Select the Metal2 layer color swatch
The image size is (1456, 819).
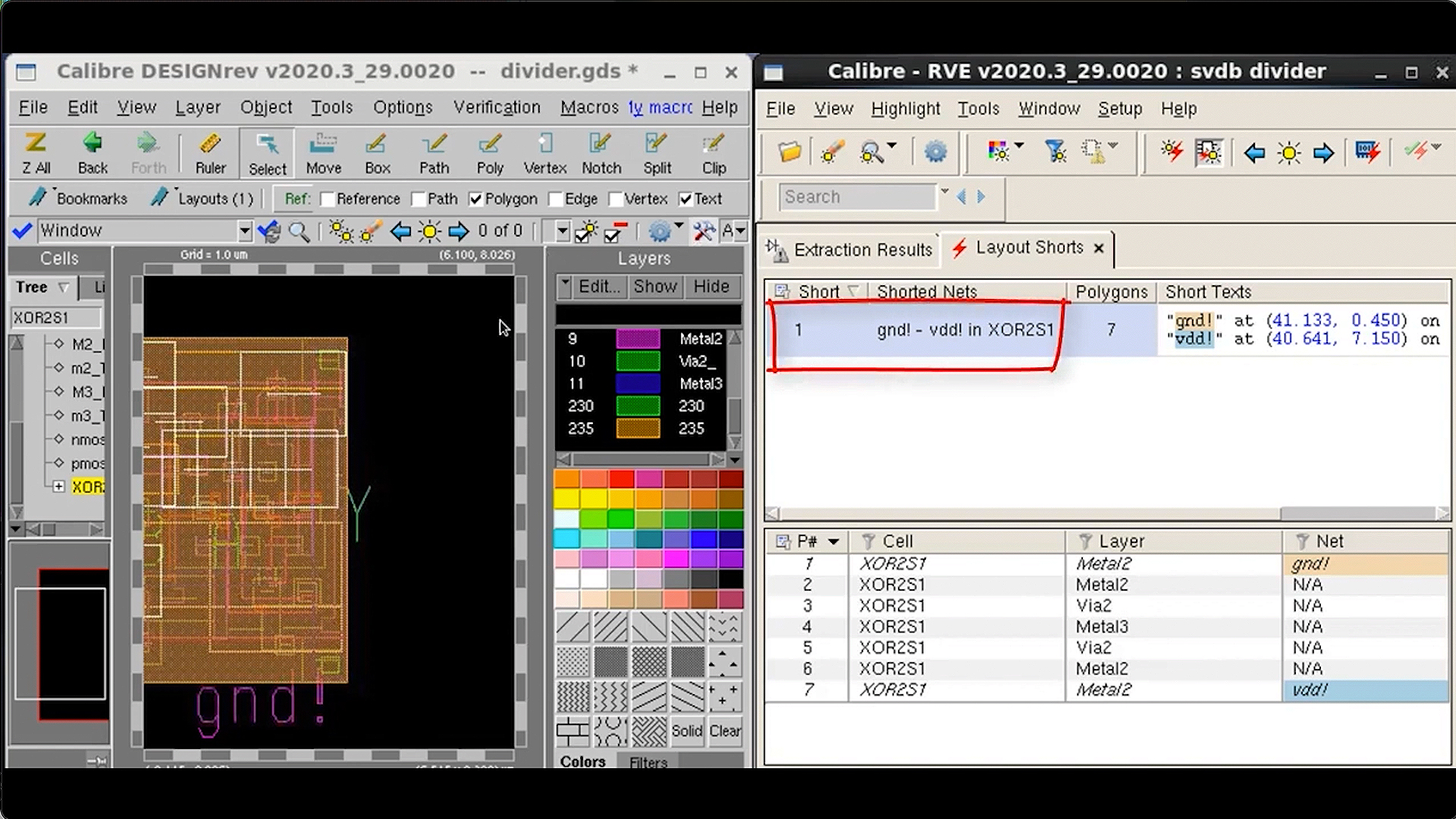[639, 339]
